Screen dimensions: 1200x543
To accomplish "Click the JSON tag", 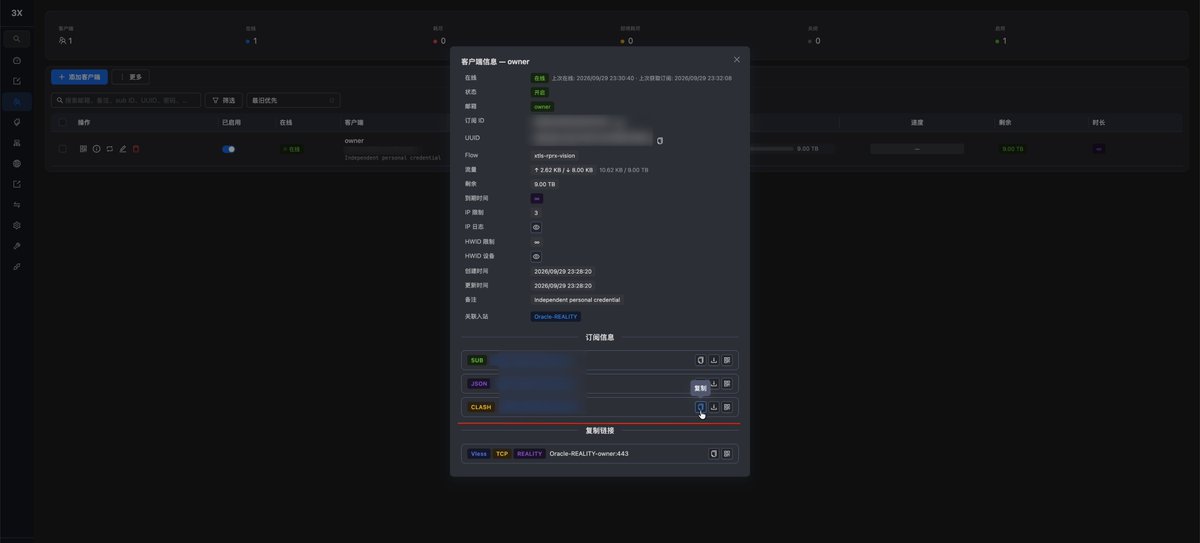I will 479,383.
